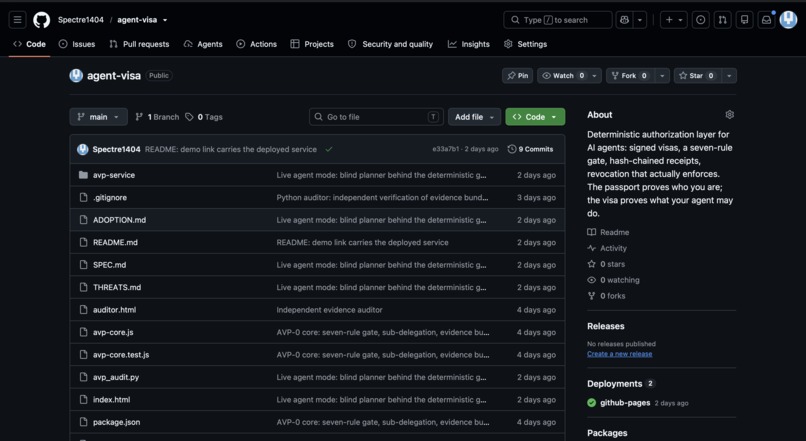Click Create a new release link
806x441 pixels.
(x=619, y=354)
